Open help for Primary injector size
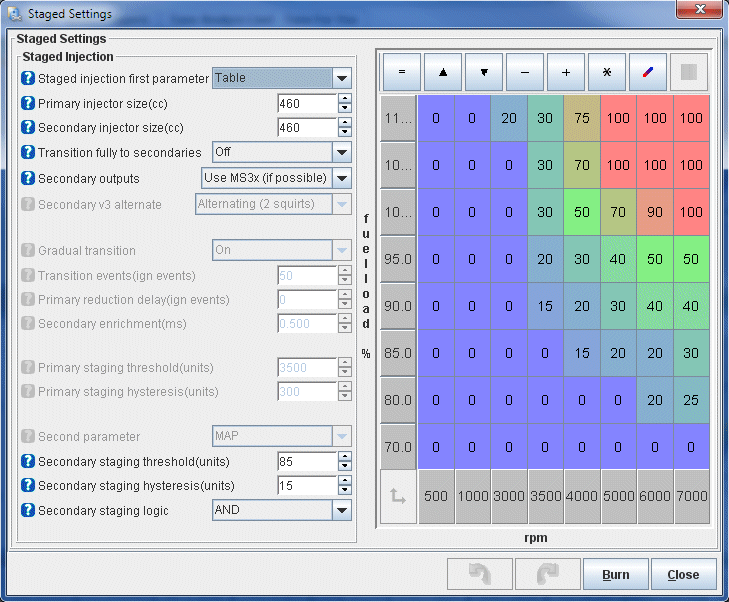729x602 pixels. (28, 103)
